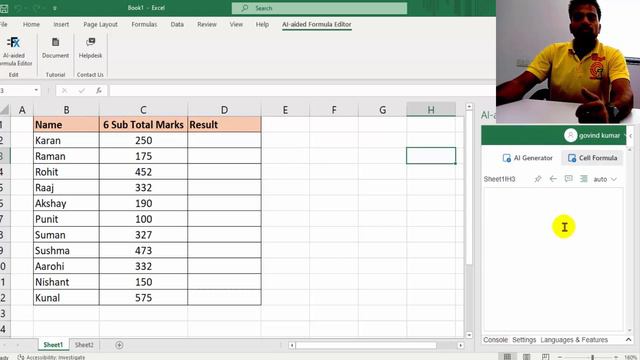Select the cell containing Karan
Screen dimensions: 640x360
pos(66,140)
